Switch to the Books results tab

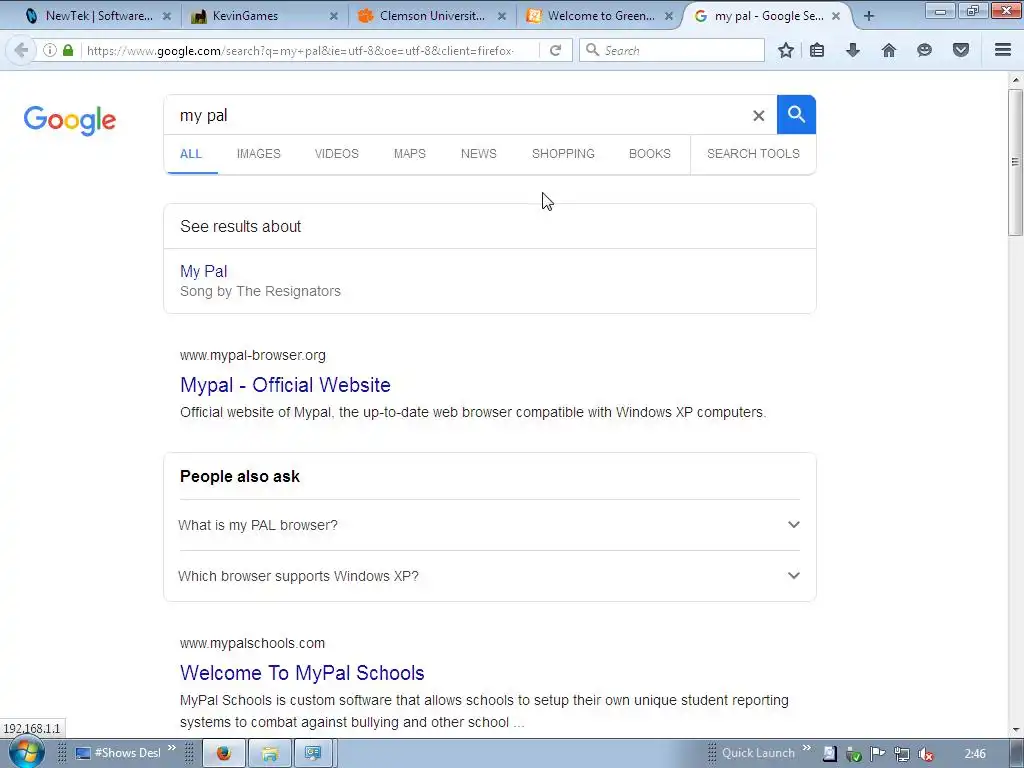tap(650, 153)
